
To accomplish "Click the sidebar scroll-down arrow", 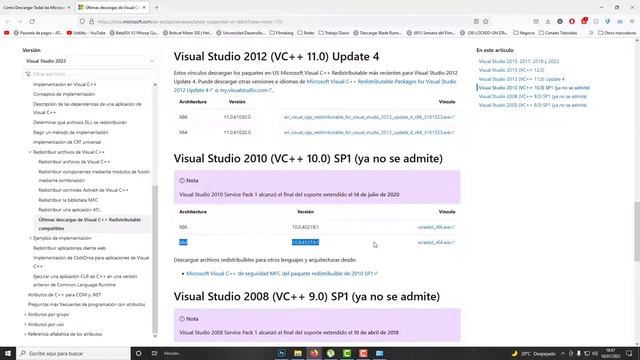I will click(155, 336).
